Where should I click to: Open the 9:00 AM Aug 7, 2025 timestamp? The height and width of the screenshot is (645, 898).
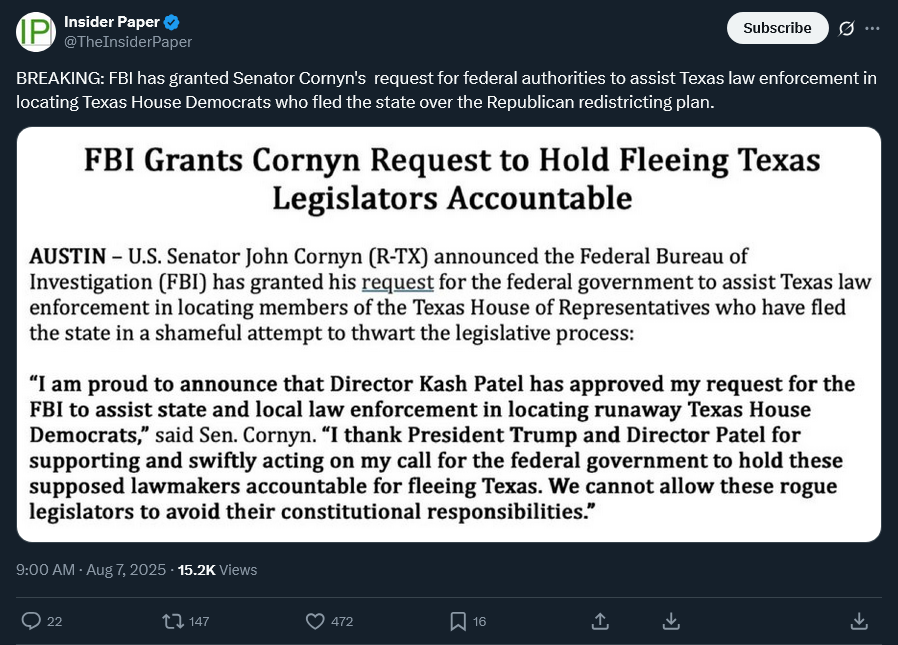[x=91, y=569]
